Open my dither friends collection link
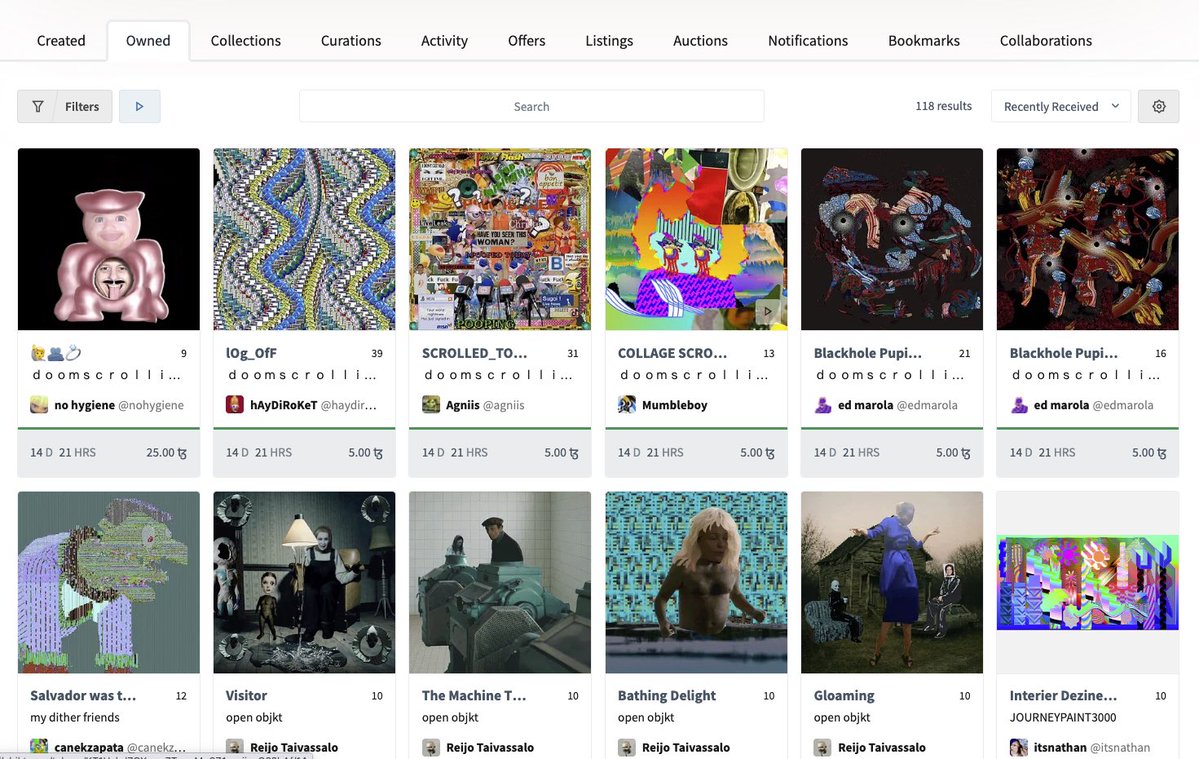The image size is (1199, 759). (x=75, y=717)
